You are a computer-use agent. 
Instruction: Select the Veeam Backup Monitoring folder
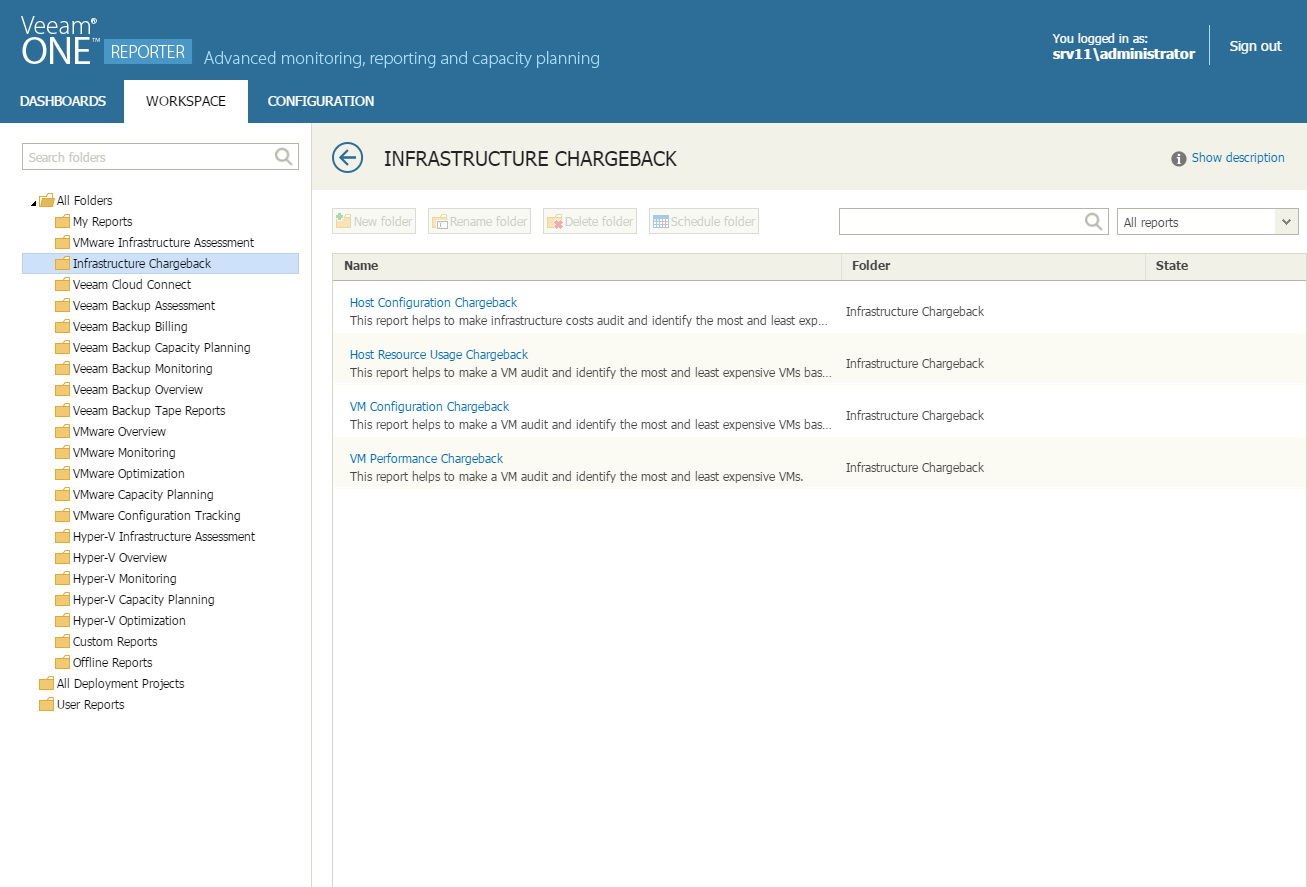(142, 368)
